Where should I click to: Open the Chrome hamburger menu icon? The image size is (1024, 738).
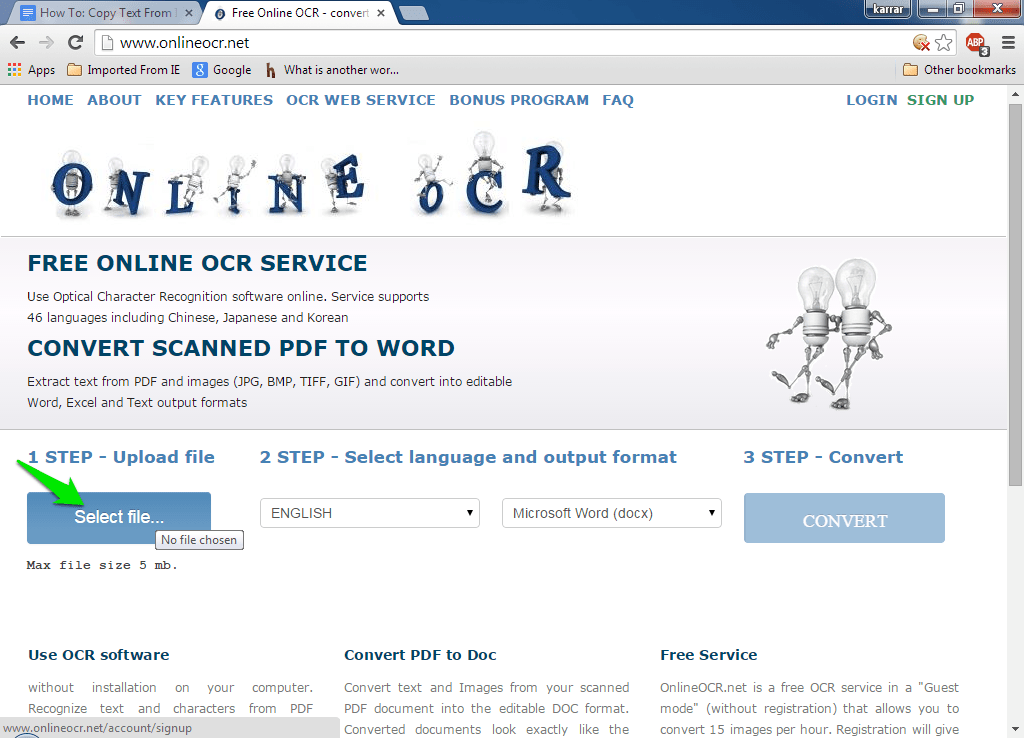(x=1008, y=42)
